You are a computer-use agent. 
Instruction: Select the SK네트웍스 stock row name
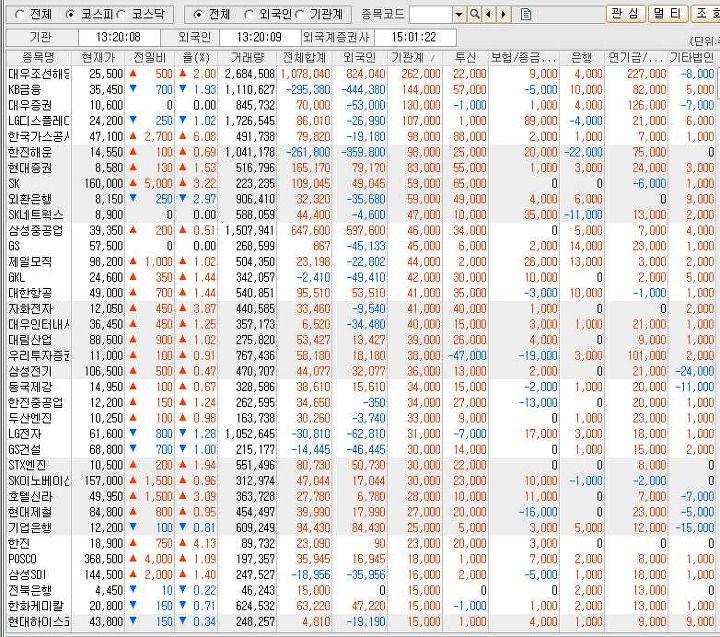(35, 215)
